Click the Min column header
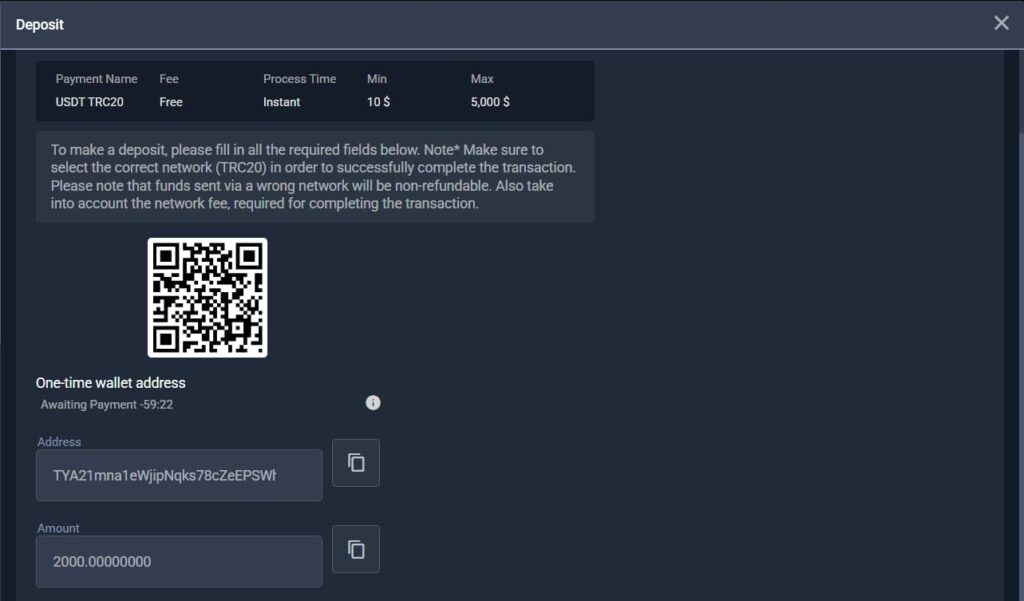 [x=377, y=79]
